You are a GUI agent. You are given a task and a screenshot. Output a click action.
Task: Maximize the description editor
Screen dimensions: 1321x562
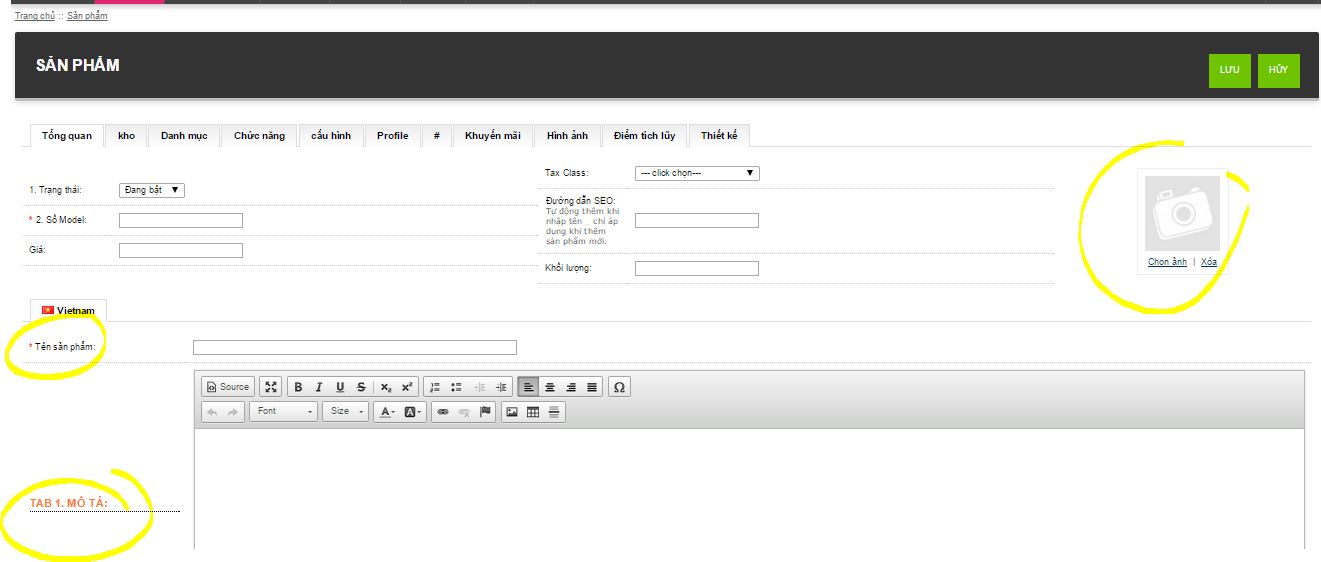271,387
